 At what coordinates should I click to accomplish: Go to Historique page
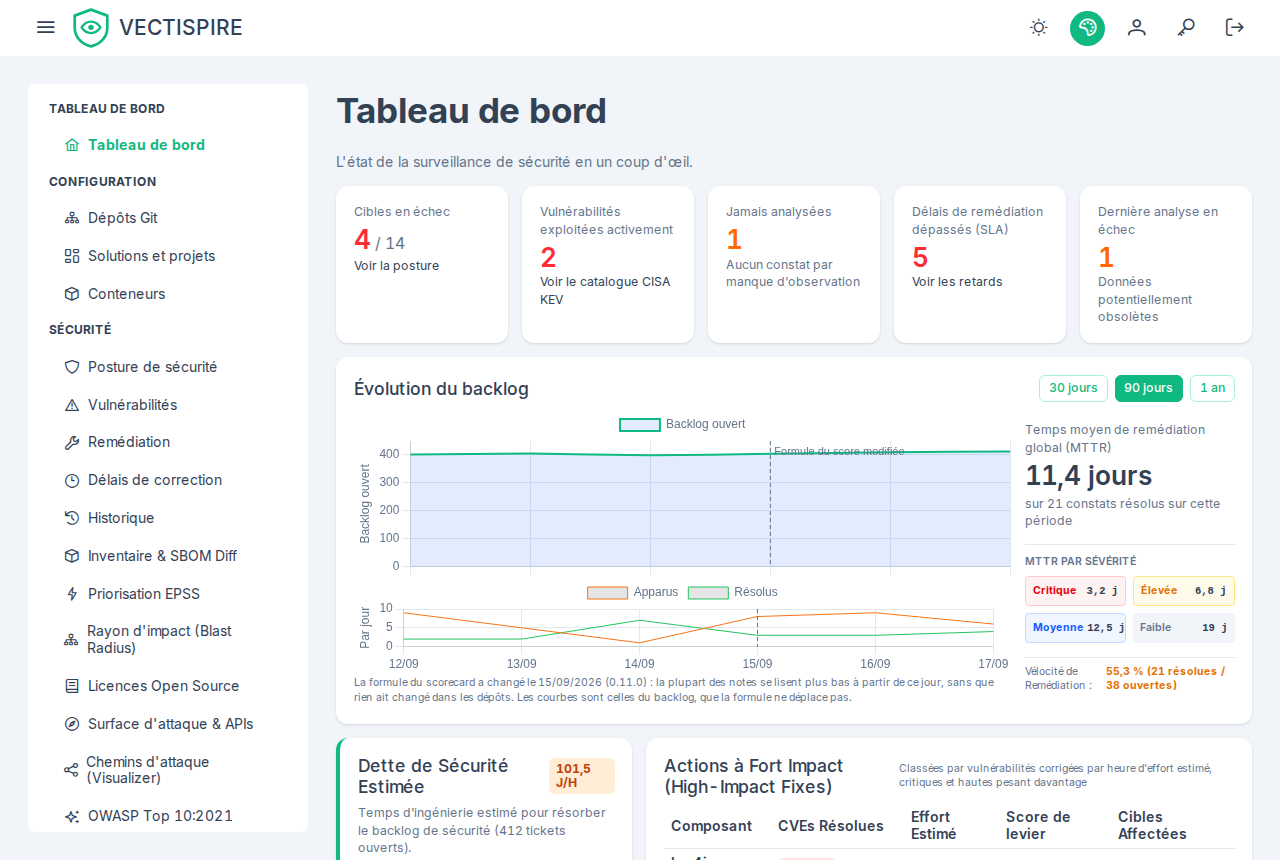click(x=168, y=518)
